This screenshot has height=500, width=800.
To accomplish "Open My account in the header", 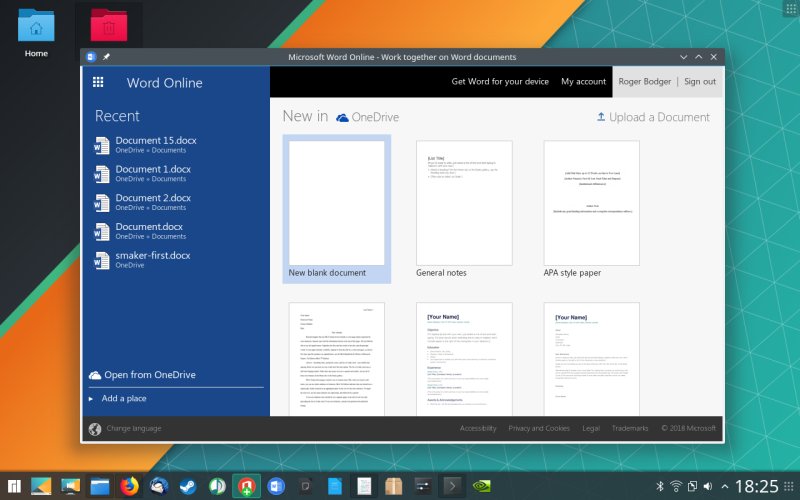I will (583, 82).
